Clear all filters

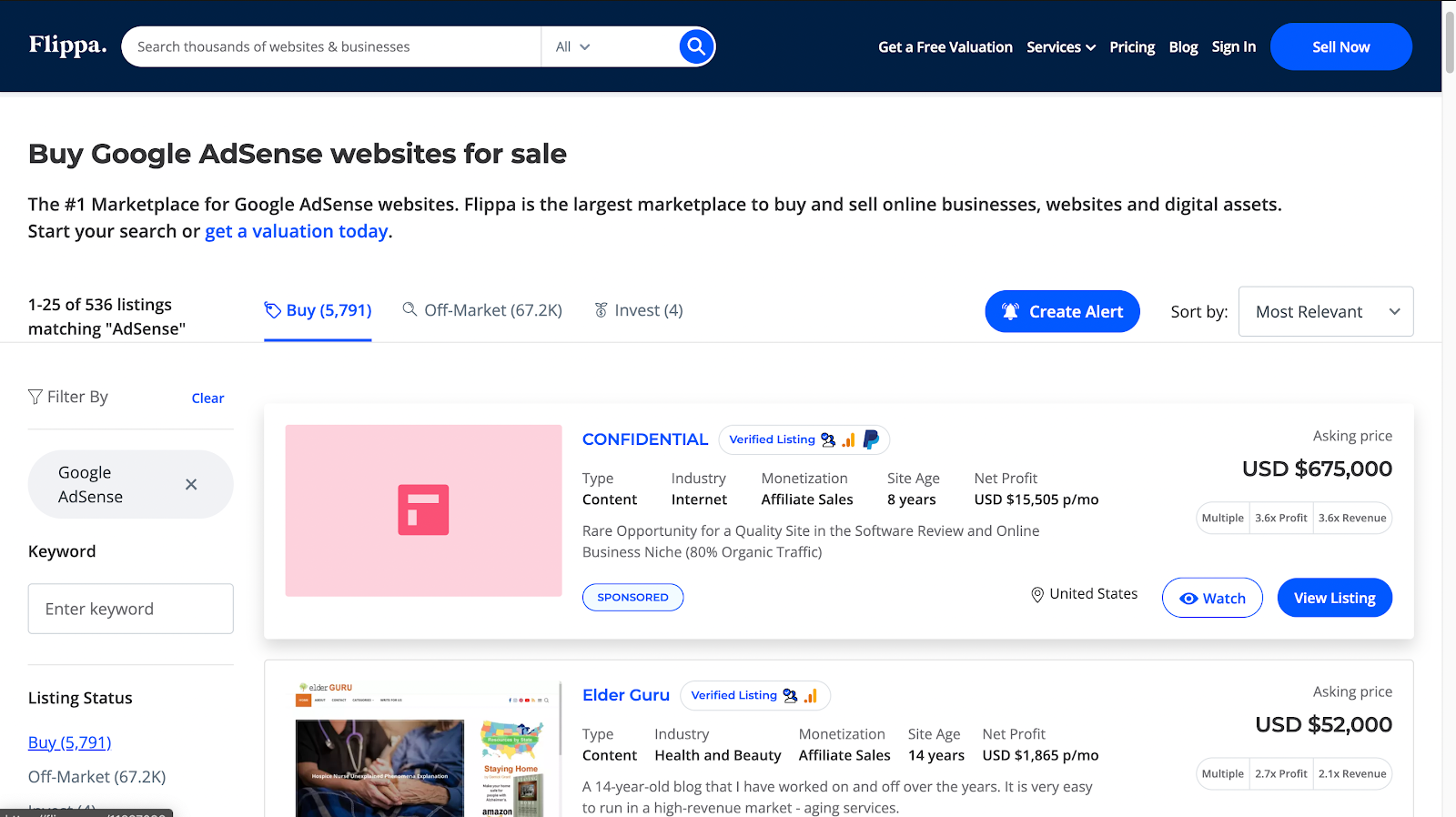[207, 398]
